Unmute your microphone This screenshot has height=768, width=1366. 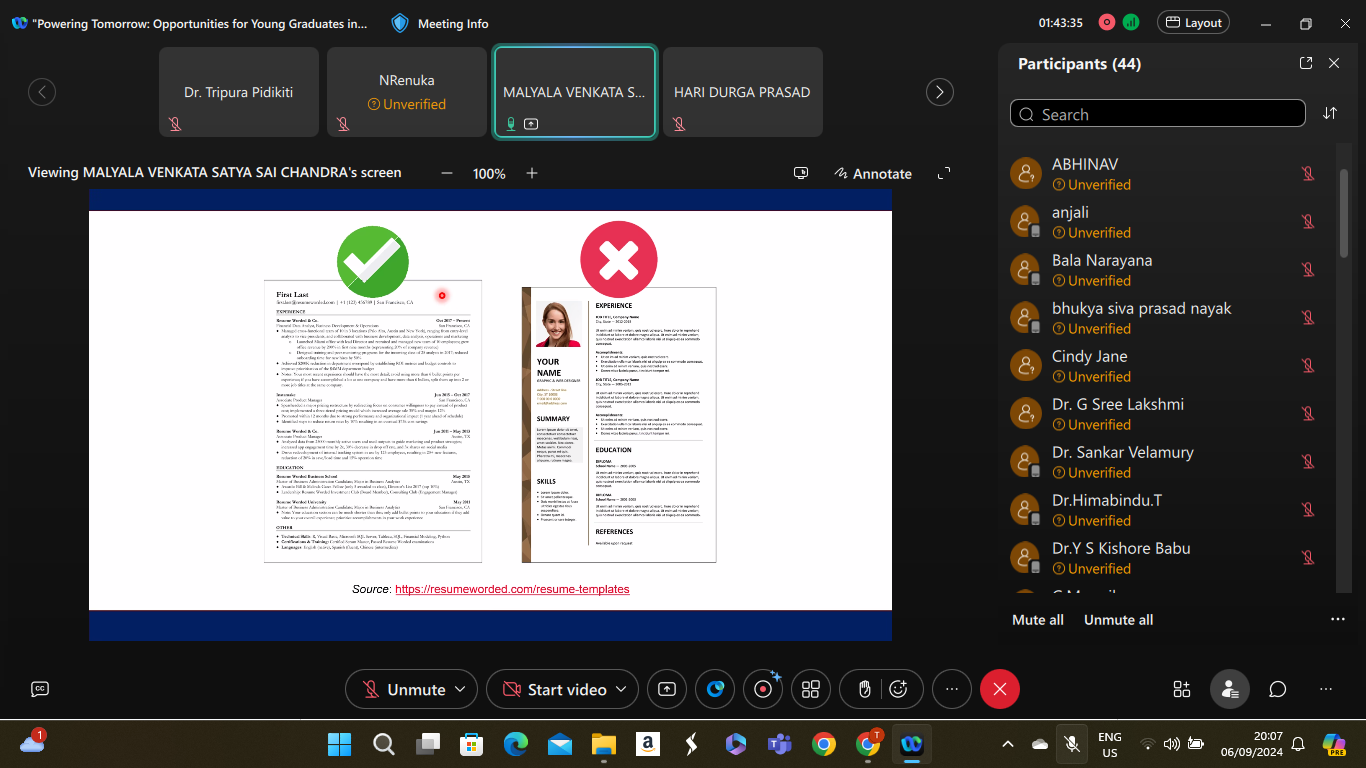(405, 689)
